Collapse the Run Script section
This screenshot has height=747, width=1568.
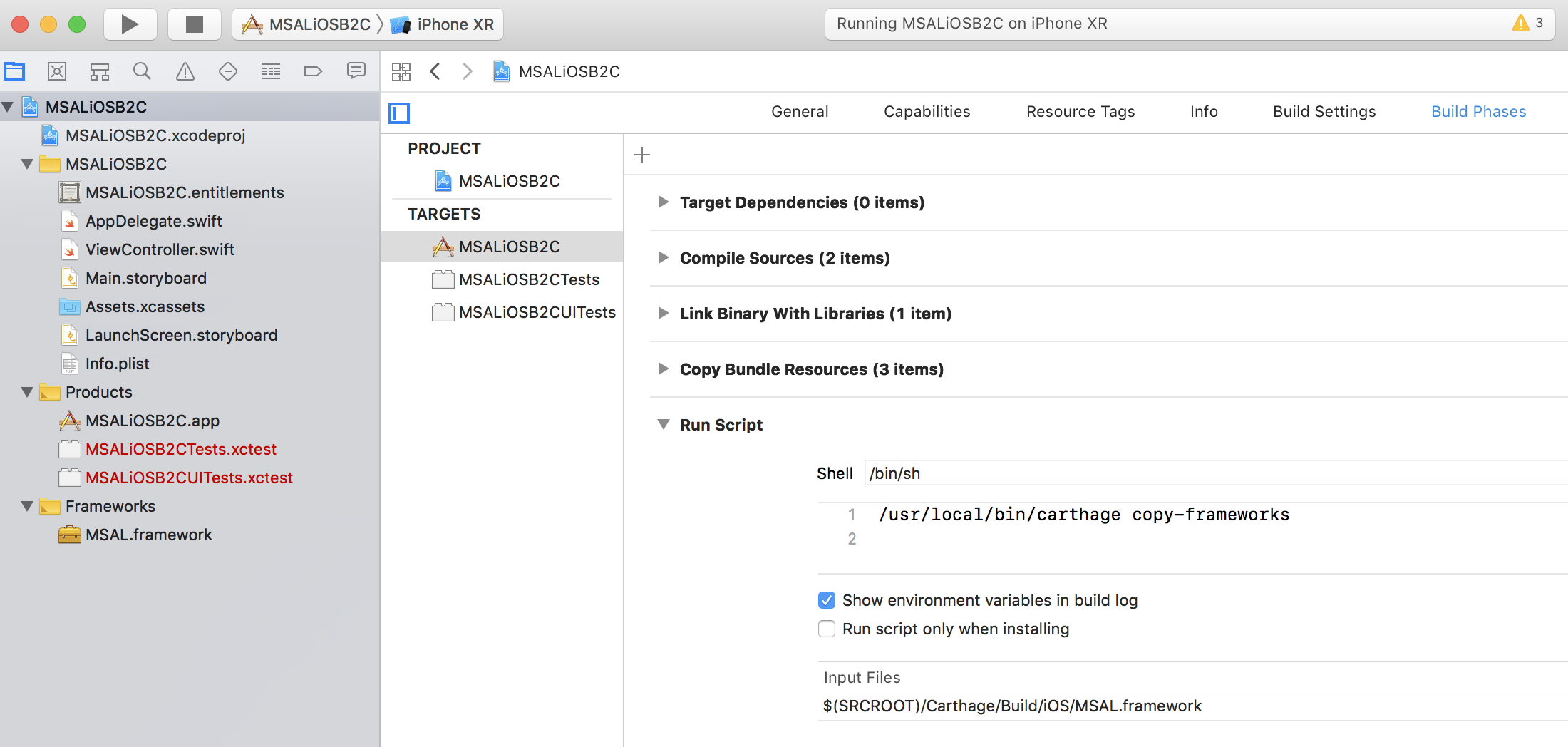tap(664, 424)
